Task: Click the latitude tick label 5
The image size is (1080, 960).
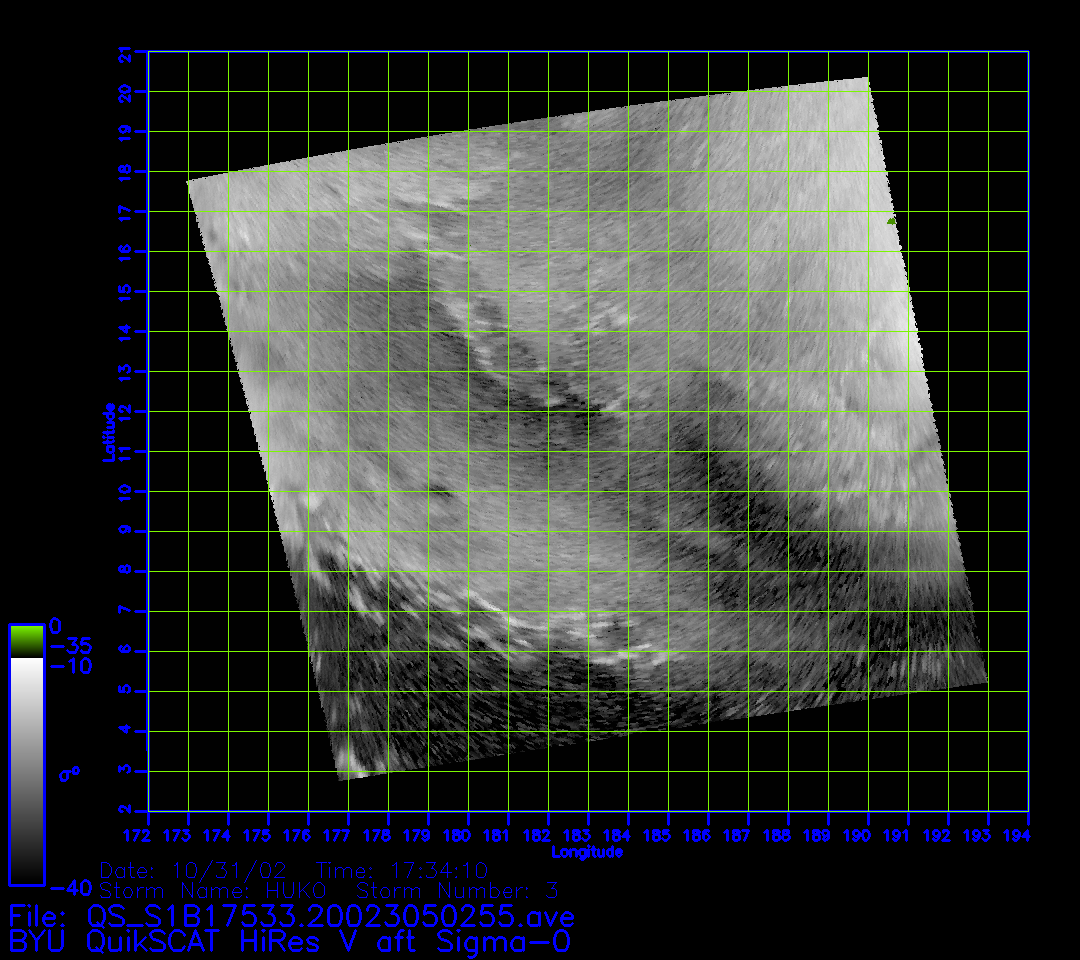Action: pos(126,691)
